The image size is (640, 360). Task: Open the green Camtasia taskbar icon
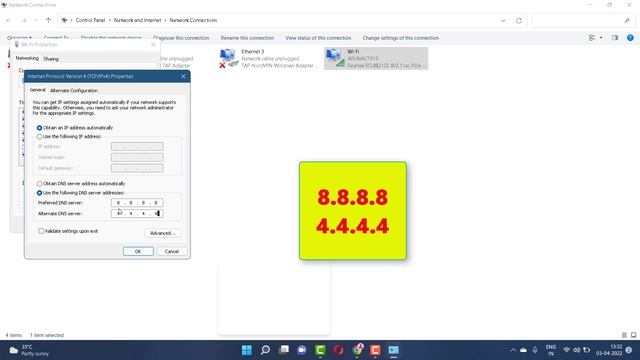pyautogui.click(x=320, y=350)
